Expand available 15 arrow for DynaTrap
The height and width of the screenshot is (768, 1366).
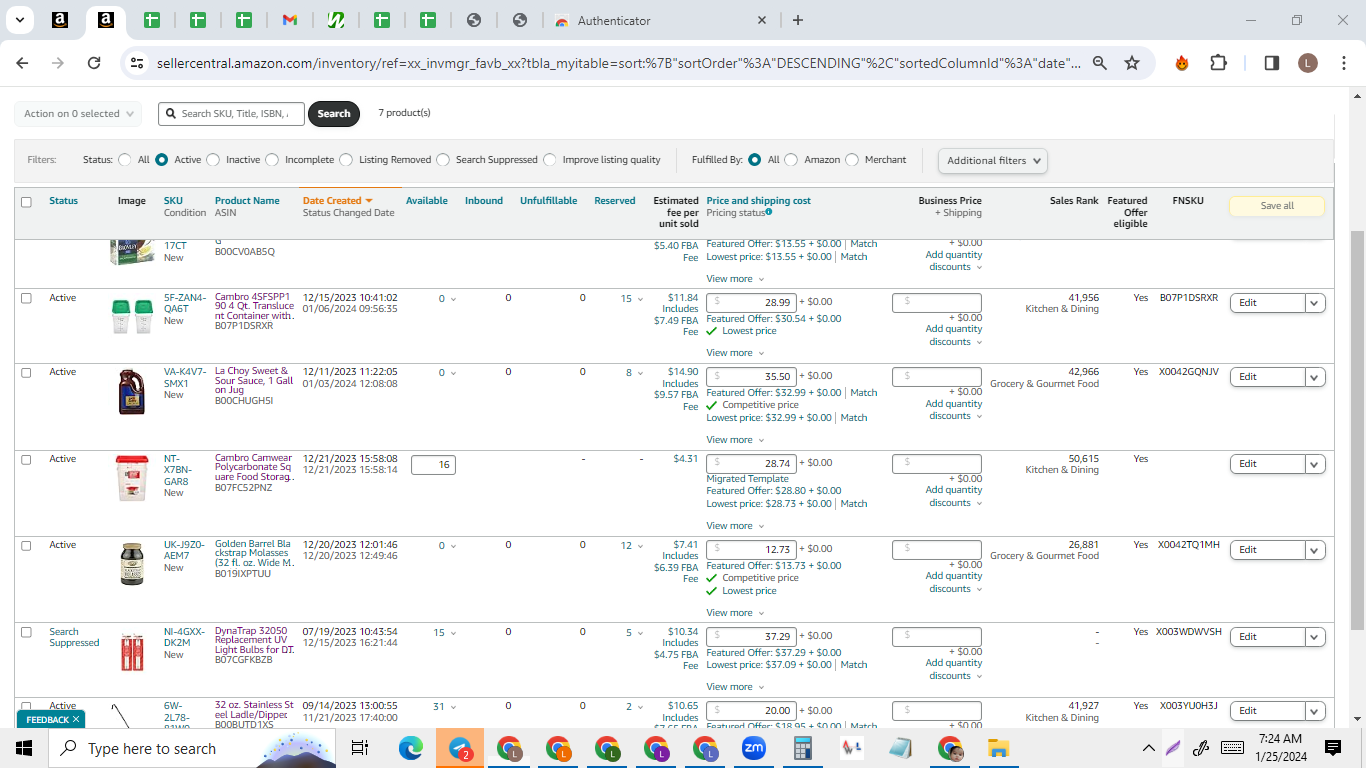[452, 633]
